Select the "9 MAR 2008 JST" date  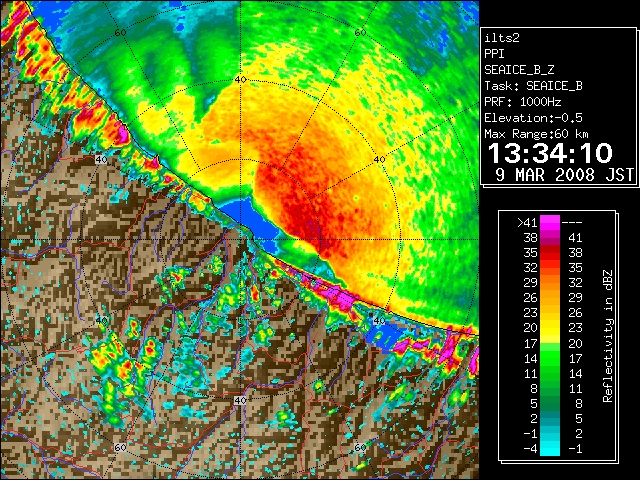tap(564, 174)
